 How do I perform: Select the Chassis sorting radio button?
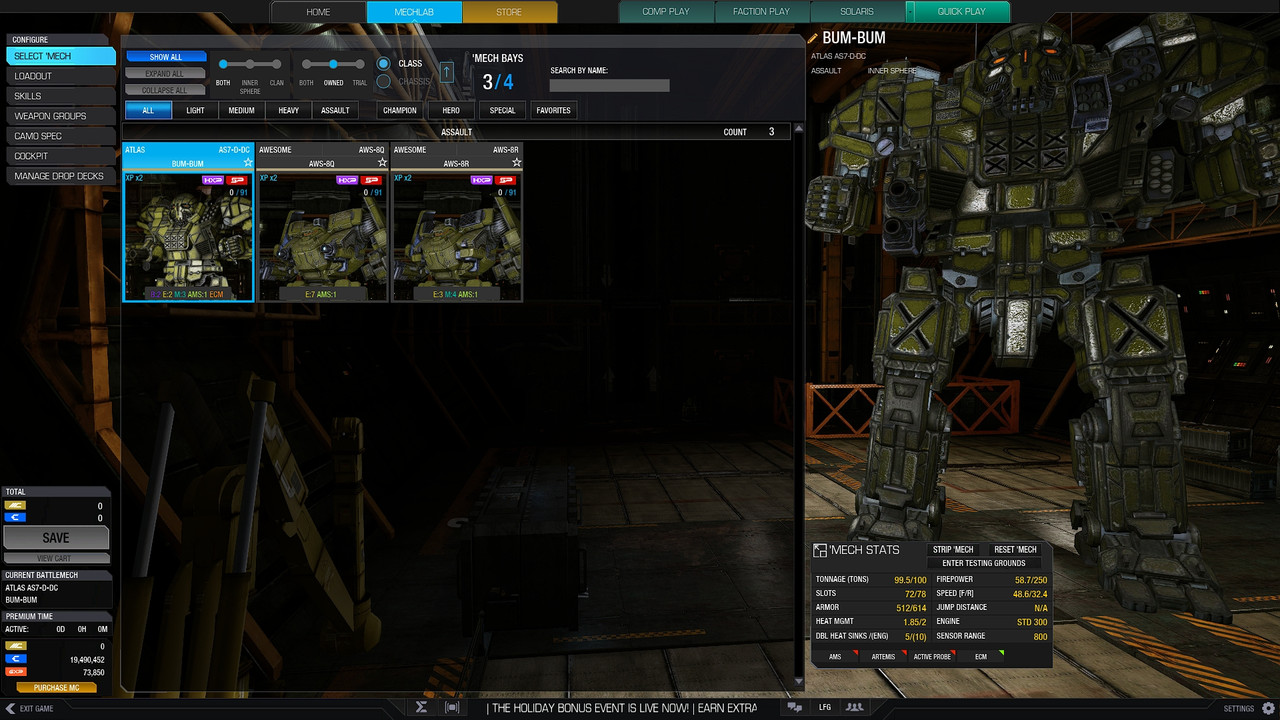tap(383, 81)
